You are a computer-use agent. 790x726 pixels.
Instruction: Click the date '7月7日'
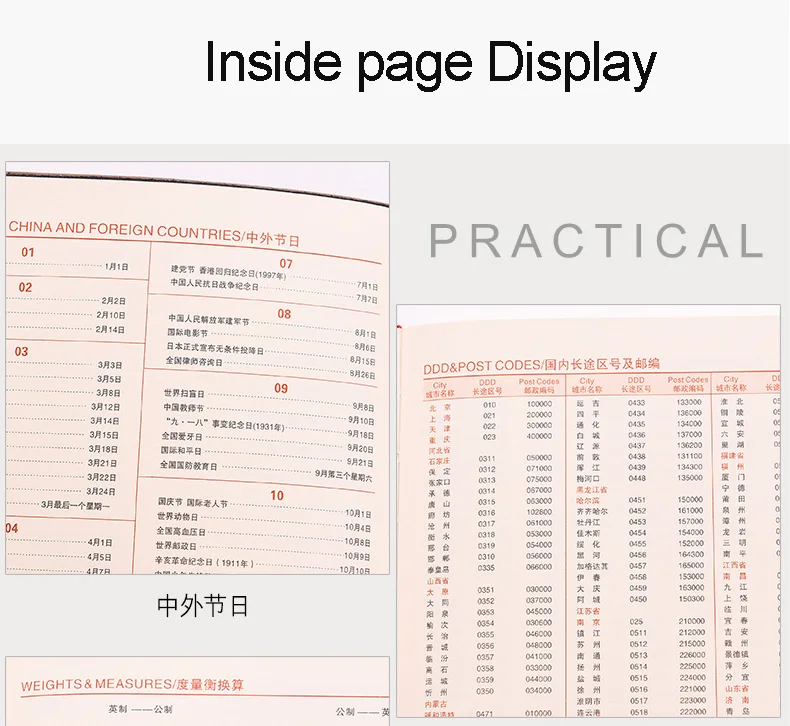(x=367, y=298)
